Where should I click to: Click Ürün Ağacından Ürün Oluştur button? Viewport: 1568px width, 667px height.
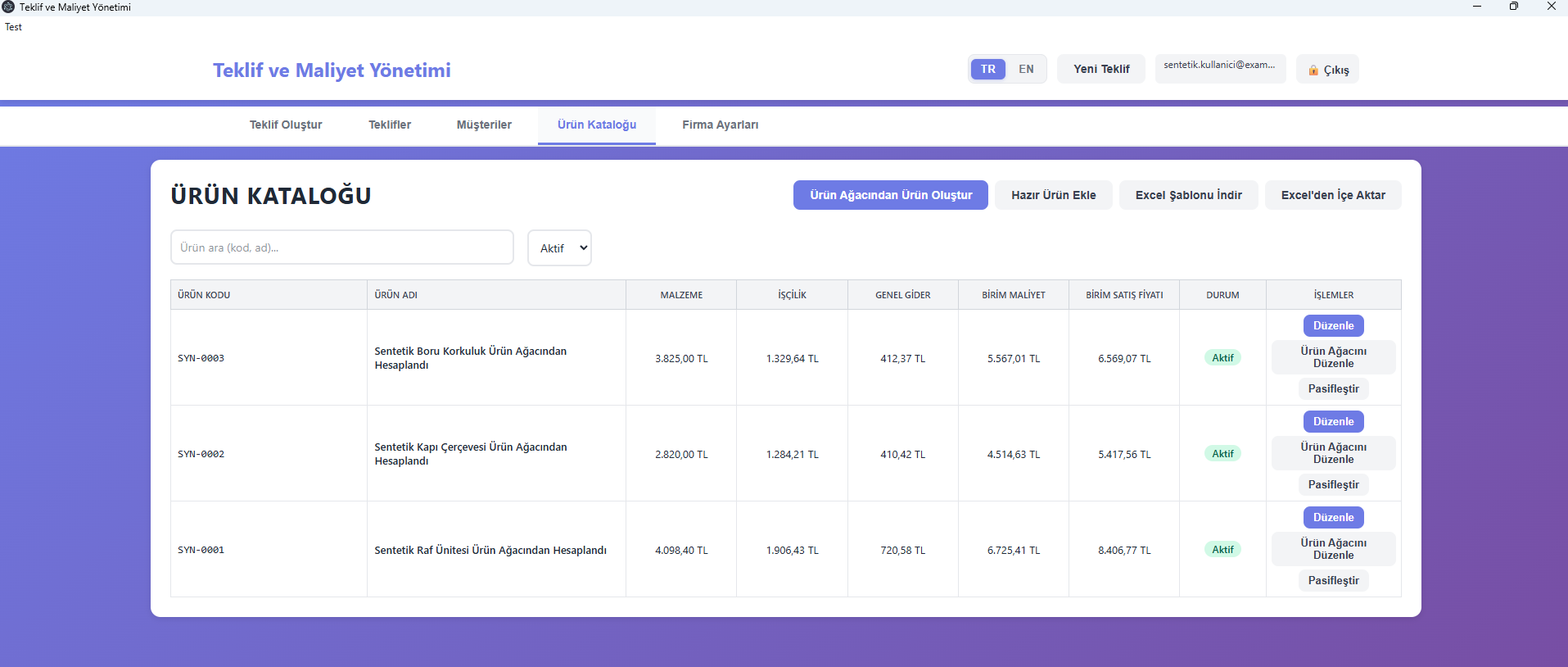891,195
